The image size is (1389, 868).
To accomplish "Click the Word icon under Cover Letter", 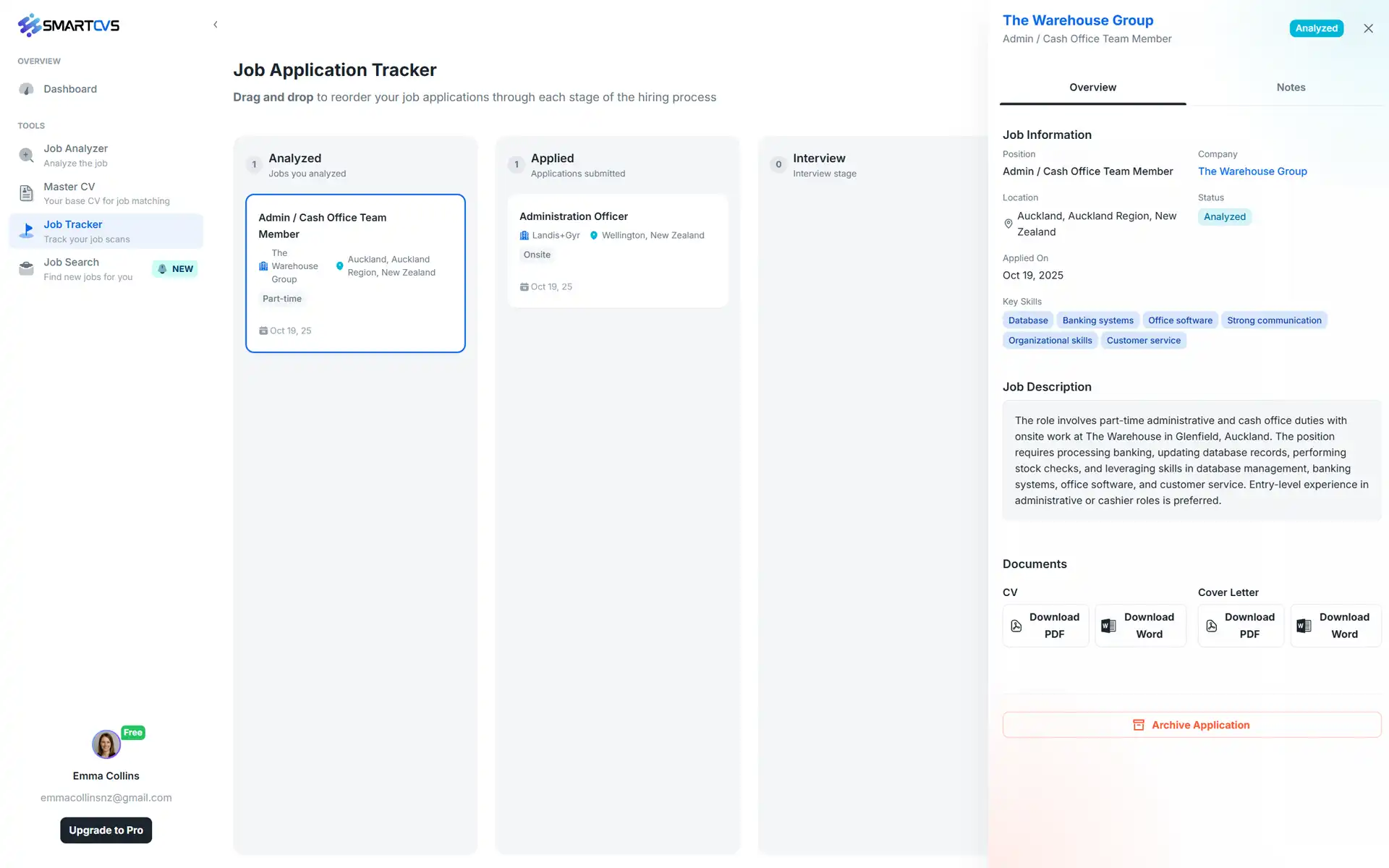I will pos(1304,625).
